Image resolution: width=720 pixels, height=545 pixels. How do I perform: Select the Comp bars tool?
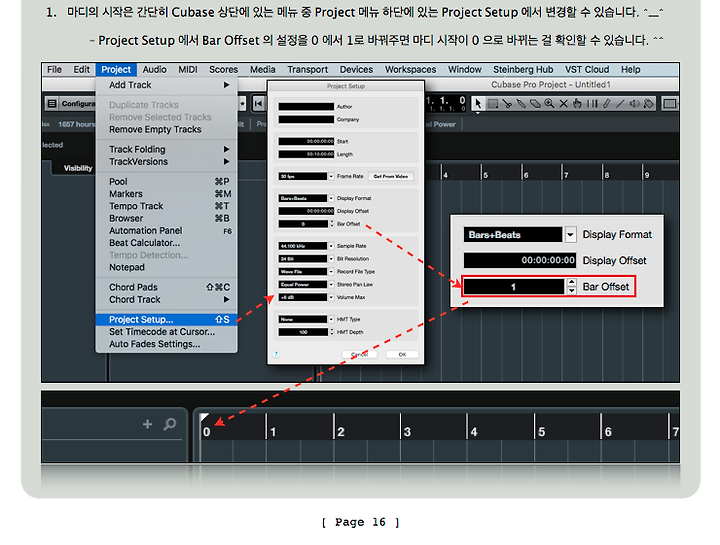(x=592, y=104)
